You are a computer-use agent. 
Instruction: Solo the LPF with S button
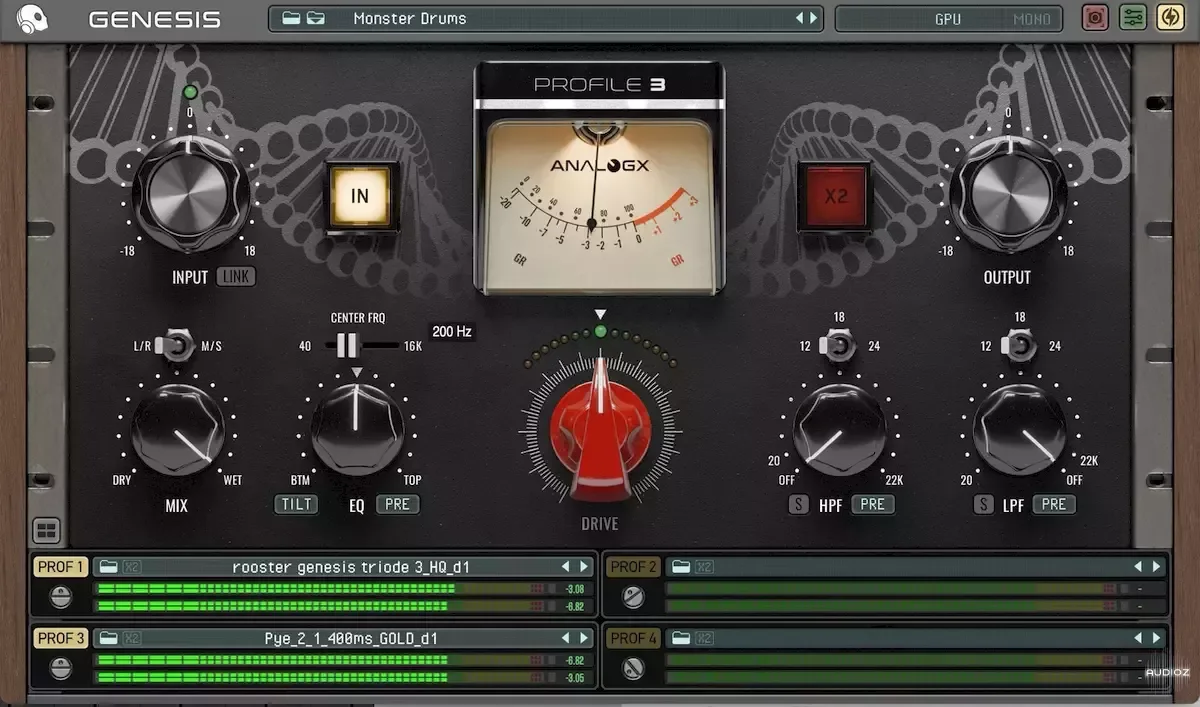click(x=984, y=504)
